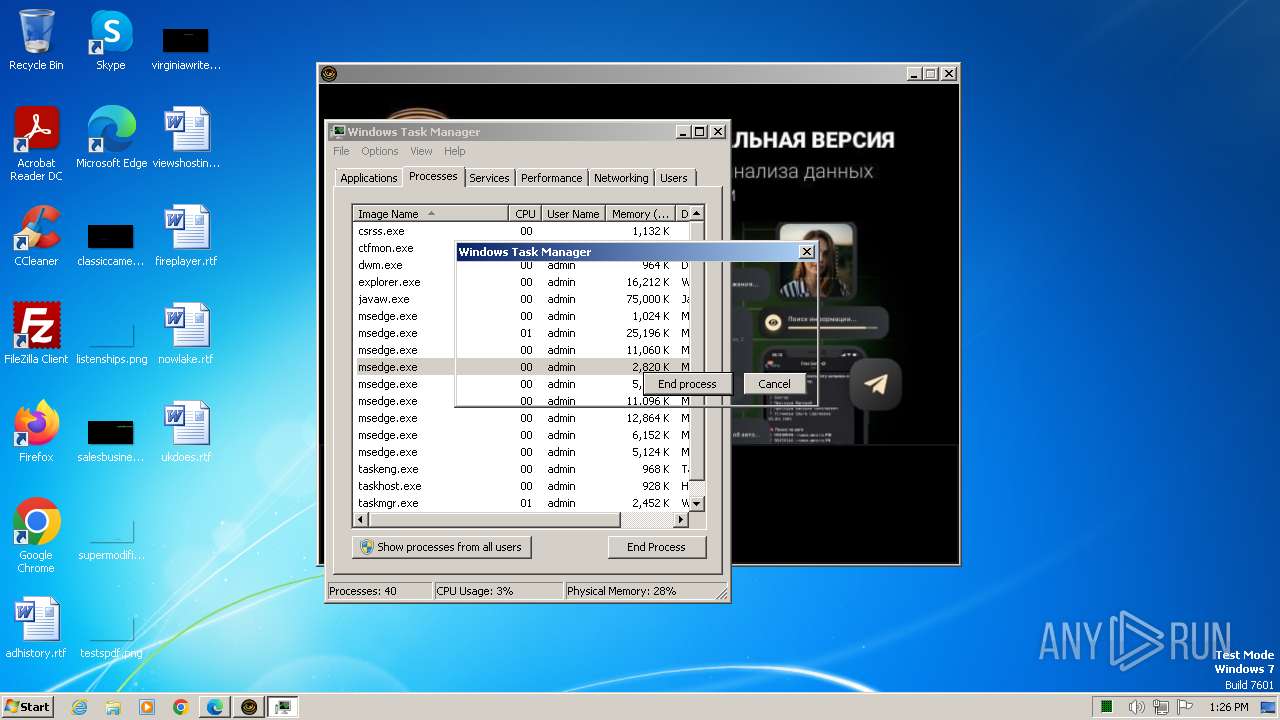The width and height of the screenshot is (1280, 720).
Task: Click the clock showing 1:26 PM
Action: 1228,707
